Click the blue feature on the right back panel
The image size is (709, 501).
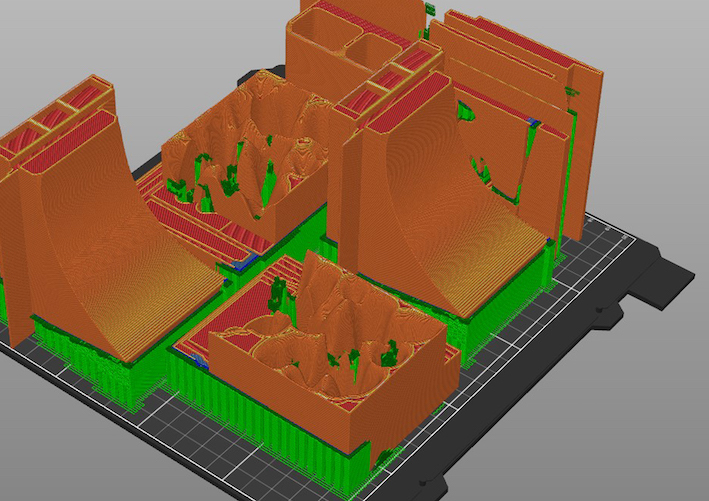point(534,121)
